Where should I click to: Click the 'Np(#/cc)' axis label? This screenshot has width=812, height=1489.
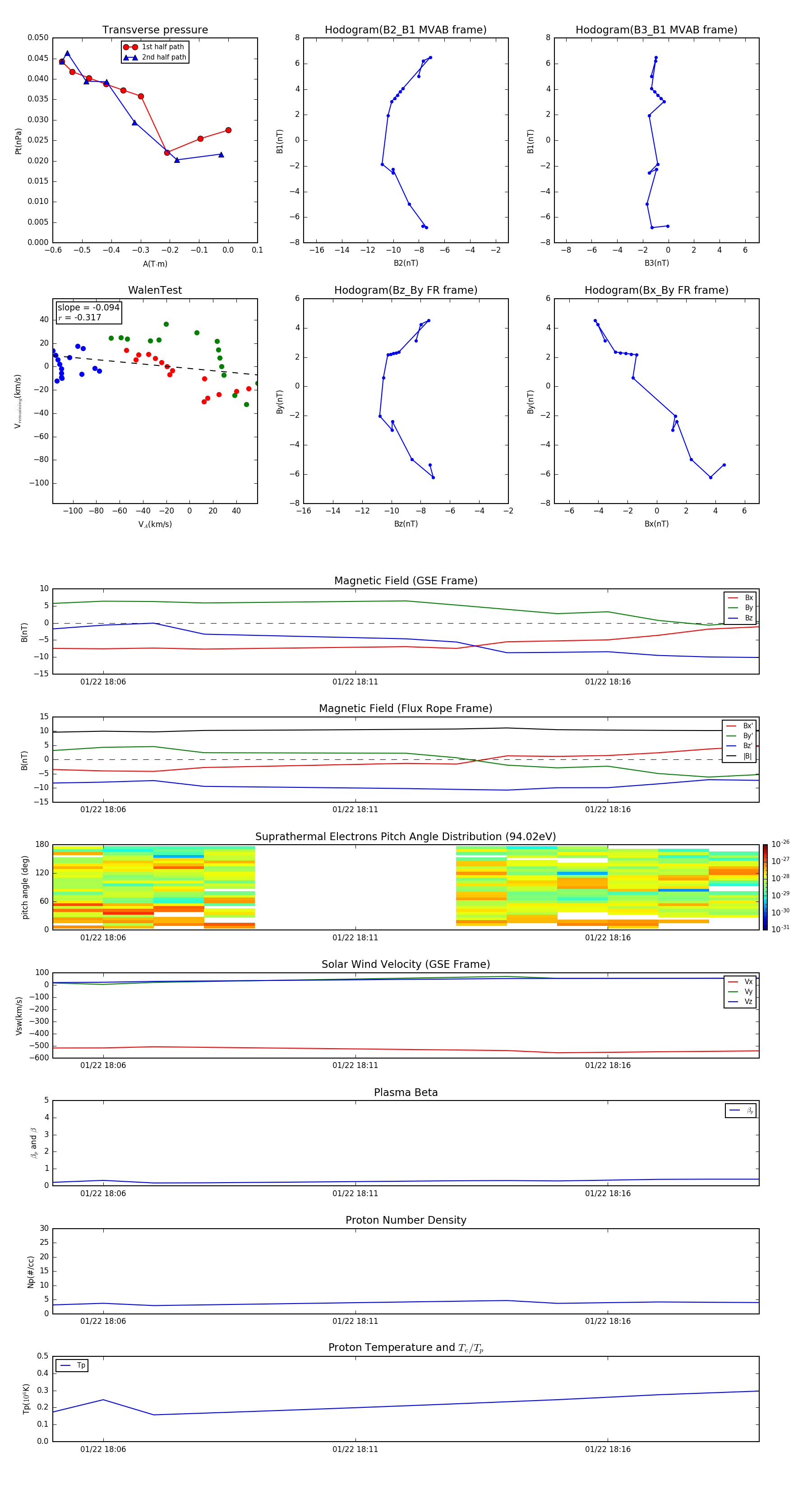pyautogui.click(x=31, y=1272)
